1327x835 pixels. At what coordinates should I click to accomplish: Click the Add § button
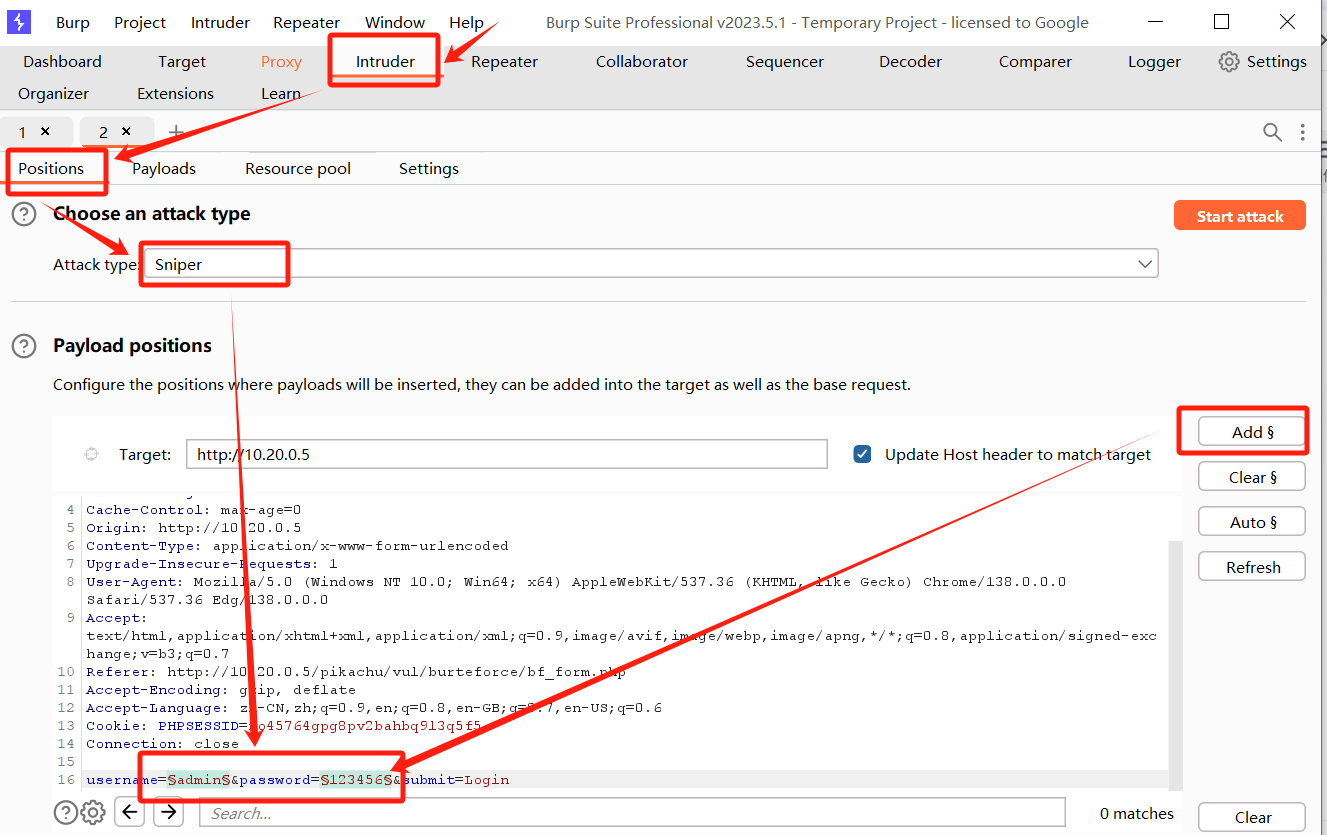coord(1252,432)
